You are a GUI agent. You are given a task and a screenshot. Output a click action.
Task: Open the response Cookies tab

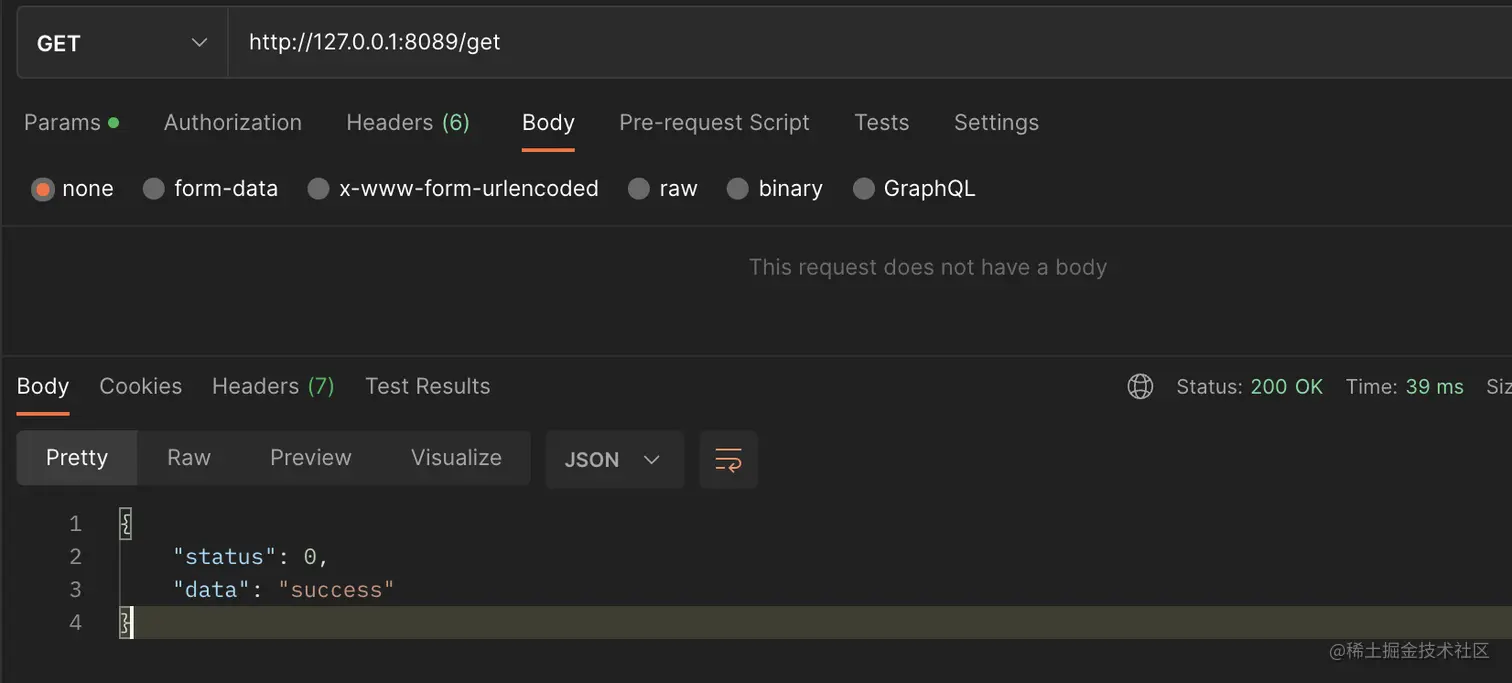click(140, 386)
